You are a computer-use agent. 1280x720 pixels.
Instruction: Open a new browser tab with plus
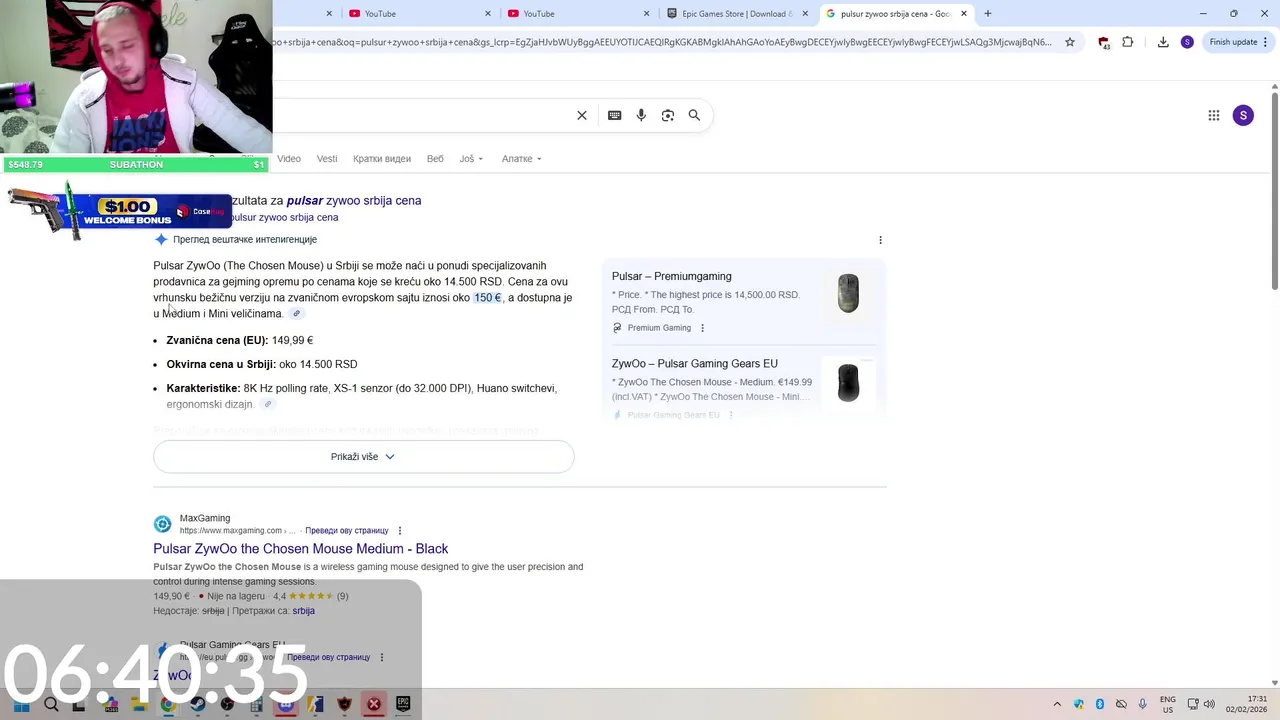tap(988, 13)
